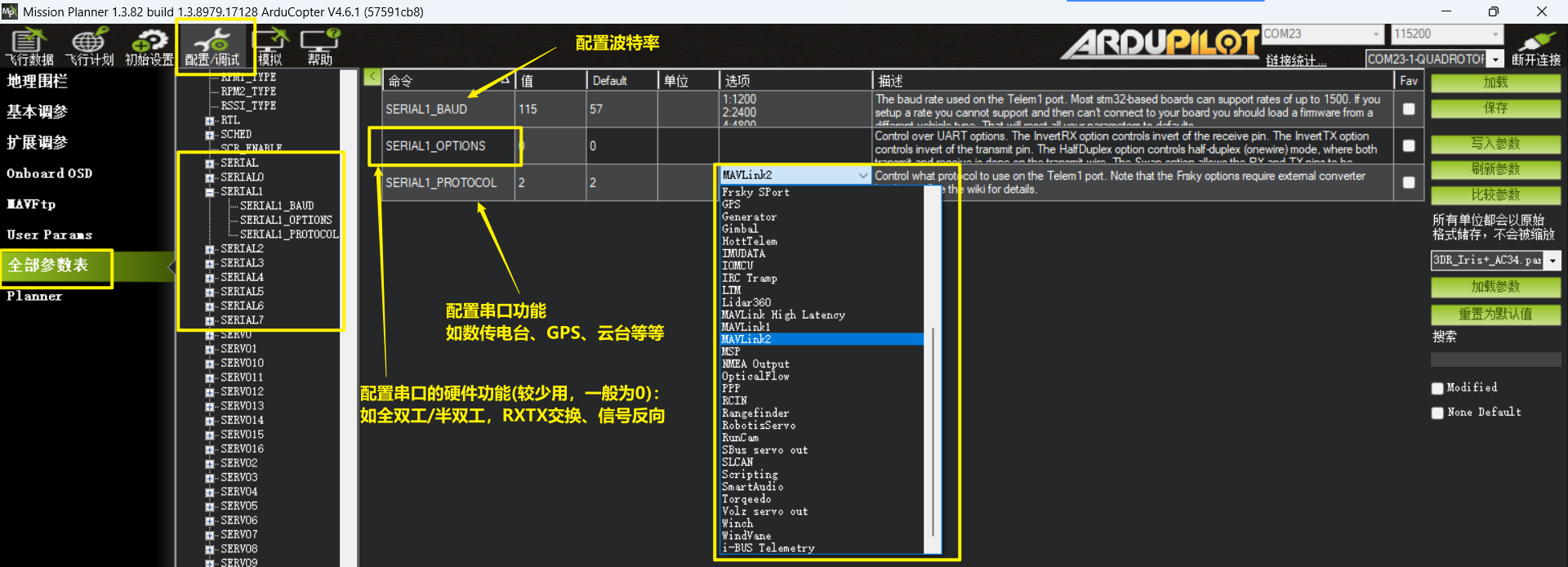1568x567 pixels.
Task: Enable the None Default checkbox
Action: [1437, 413]
